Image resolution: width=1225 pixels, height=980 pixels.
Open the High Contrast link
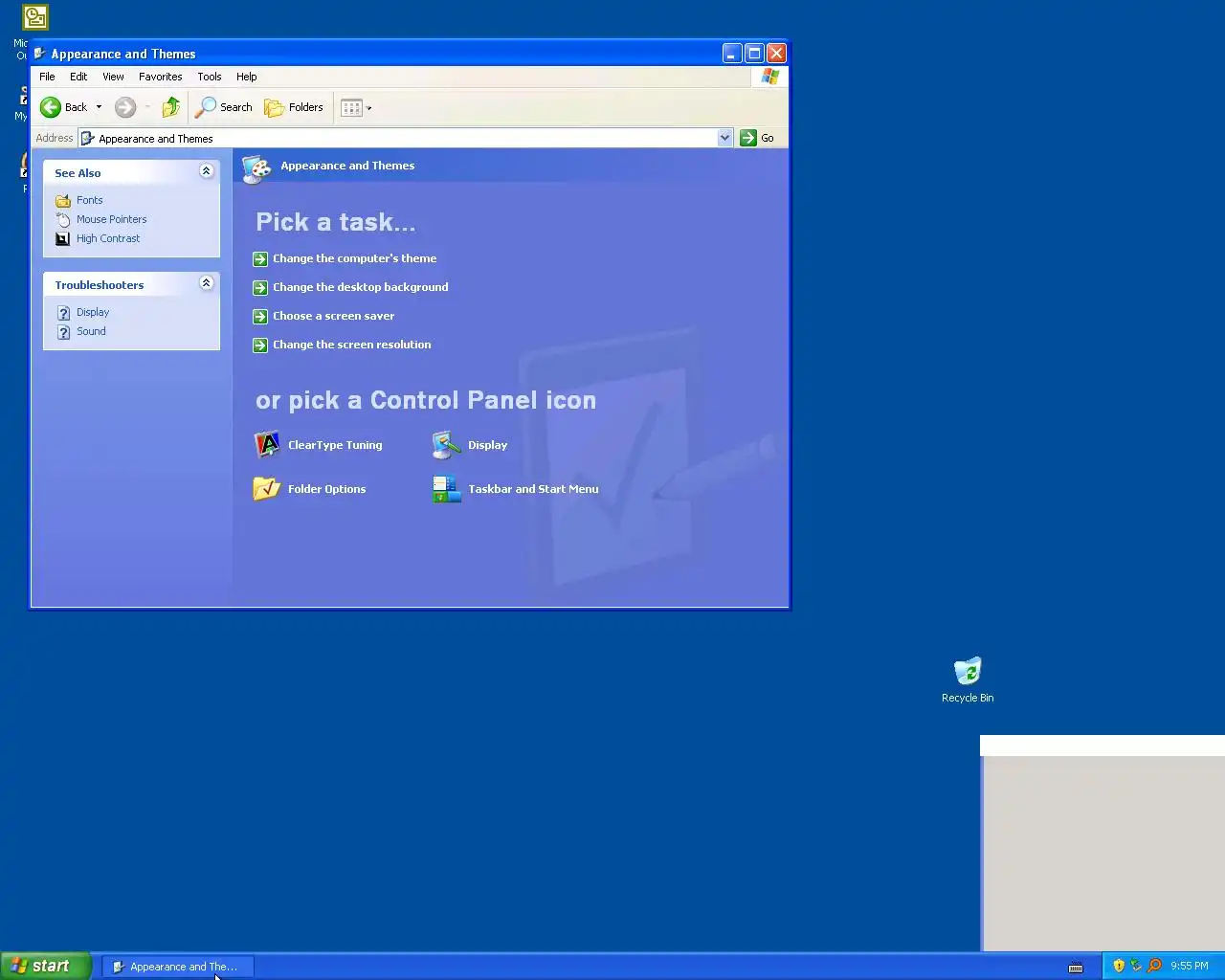pyautogui.click(x=108, y=238)
